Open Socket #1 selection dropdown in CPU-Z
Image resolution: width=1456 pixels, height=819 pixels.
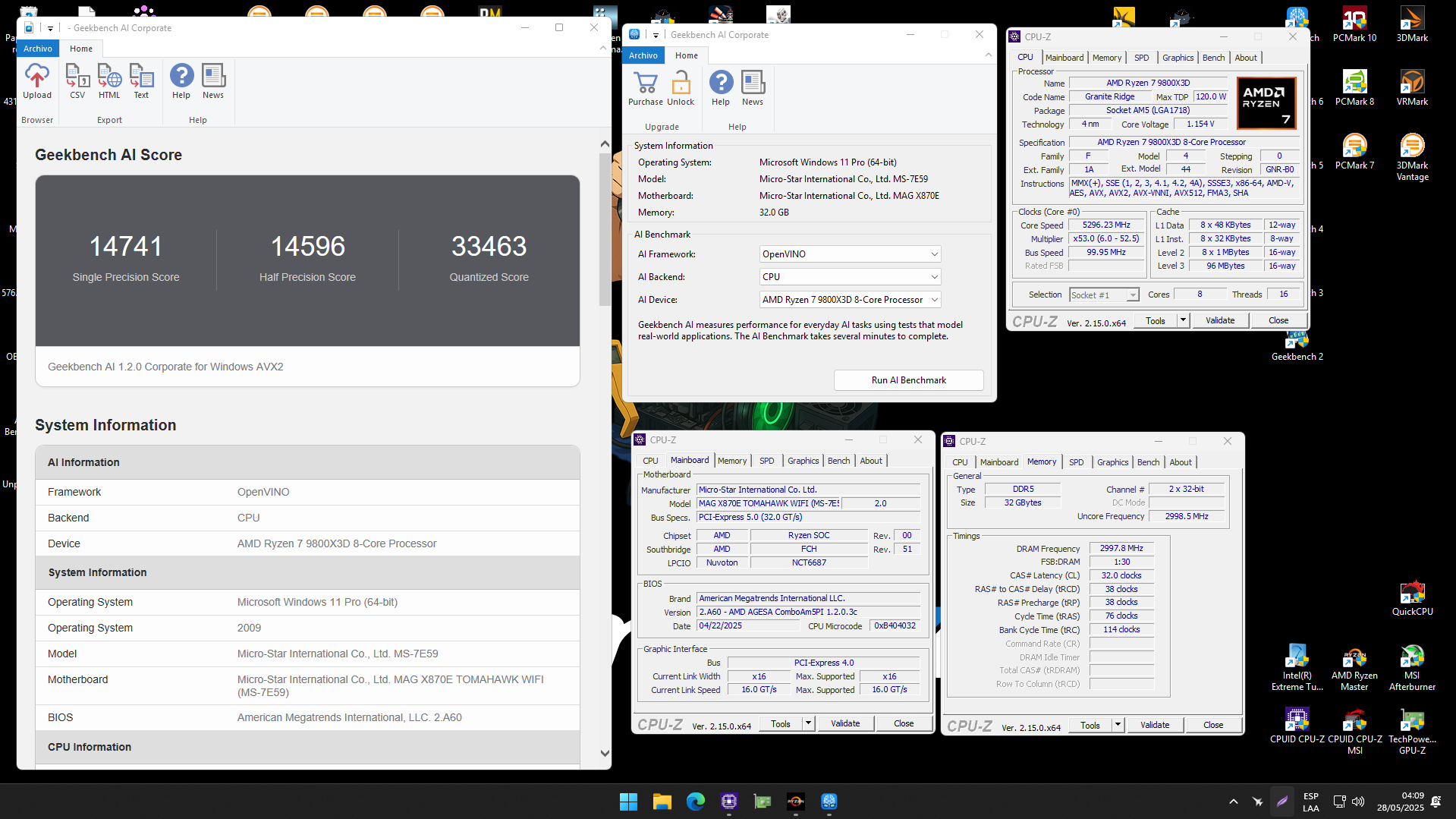[x=1104, y=295]
